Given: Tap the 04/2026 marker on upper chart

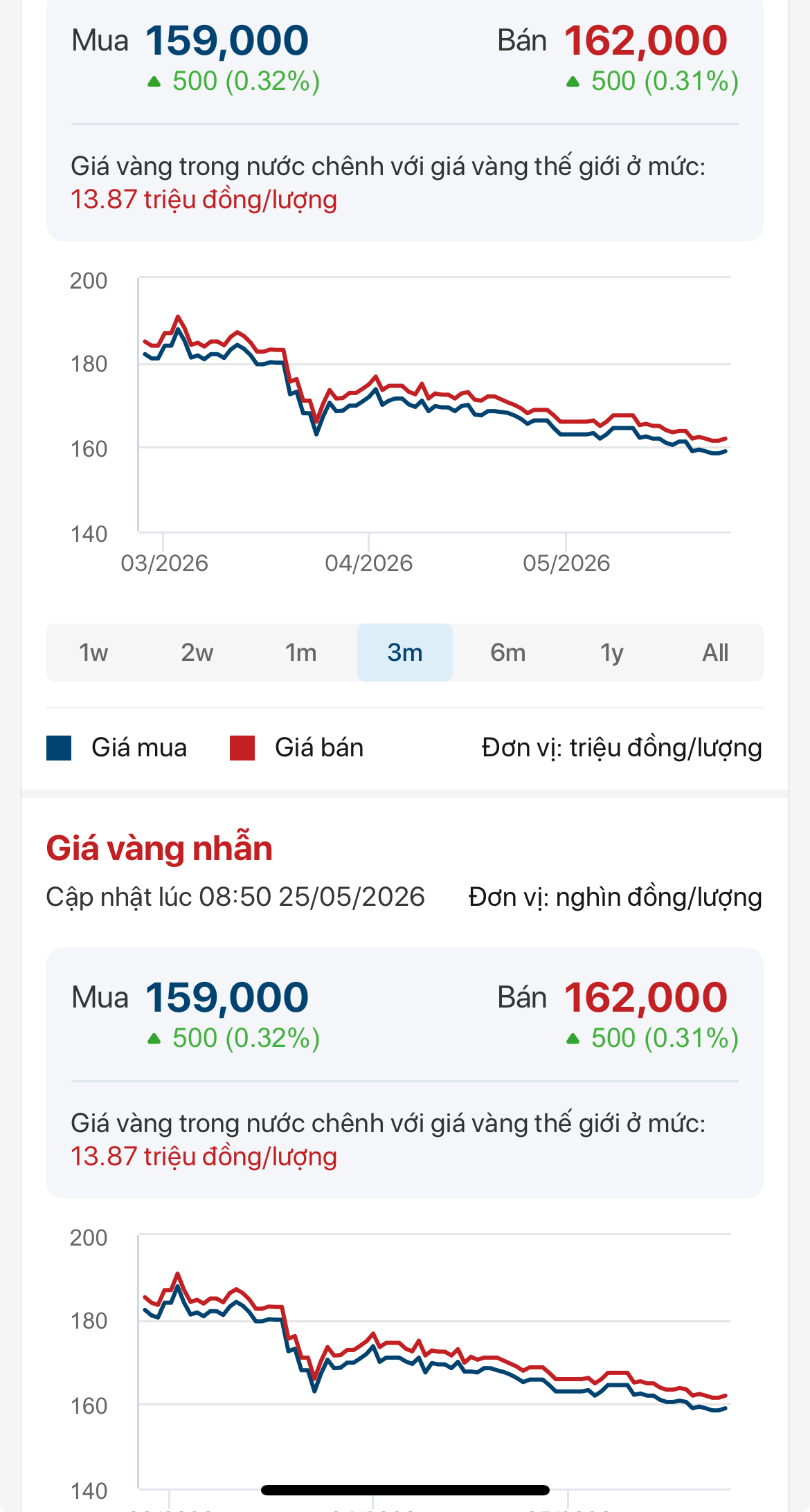Looking at the screenshot, I should (x=369, y=563).
